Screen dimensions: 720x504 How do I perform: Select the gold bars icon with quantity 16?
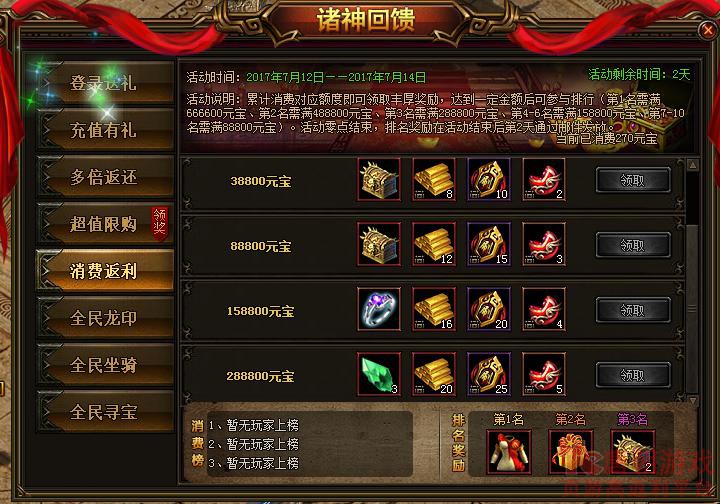click(434, 309)
